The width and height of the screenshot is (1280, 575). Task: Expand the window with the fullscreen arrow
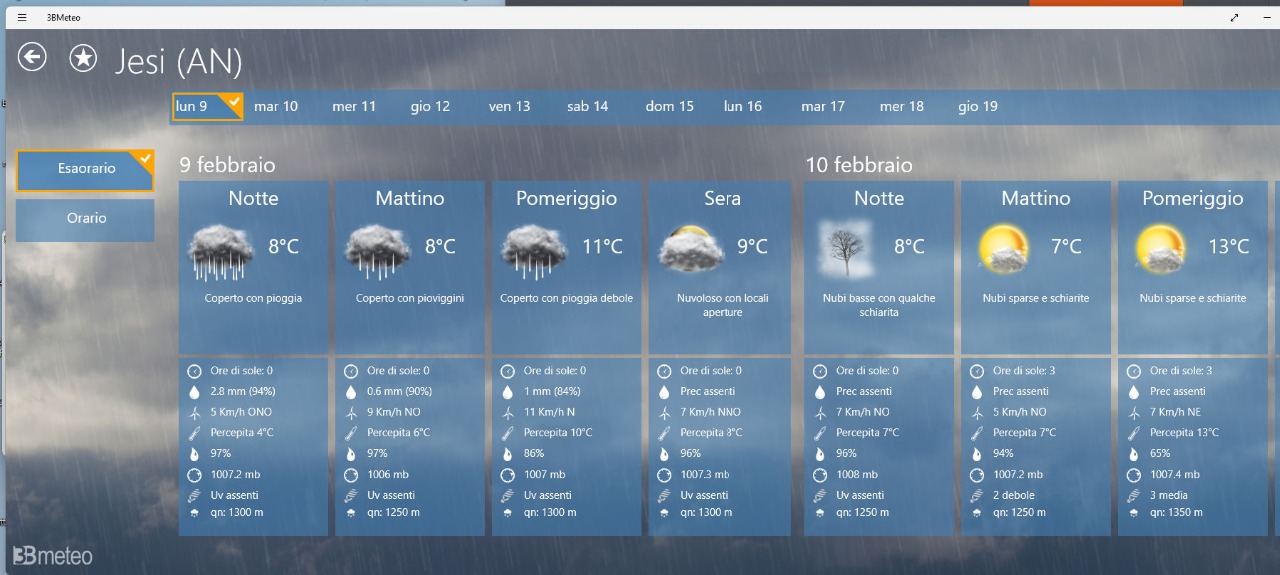point(1234,17)
